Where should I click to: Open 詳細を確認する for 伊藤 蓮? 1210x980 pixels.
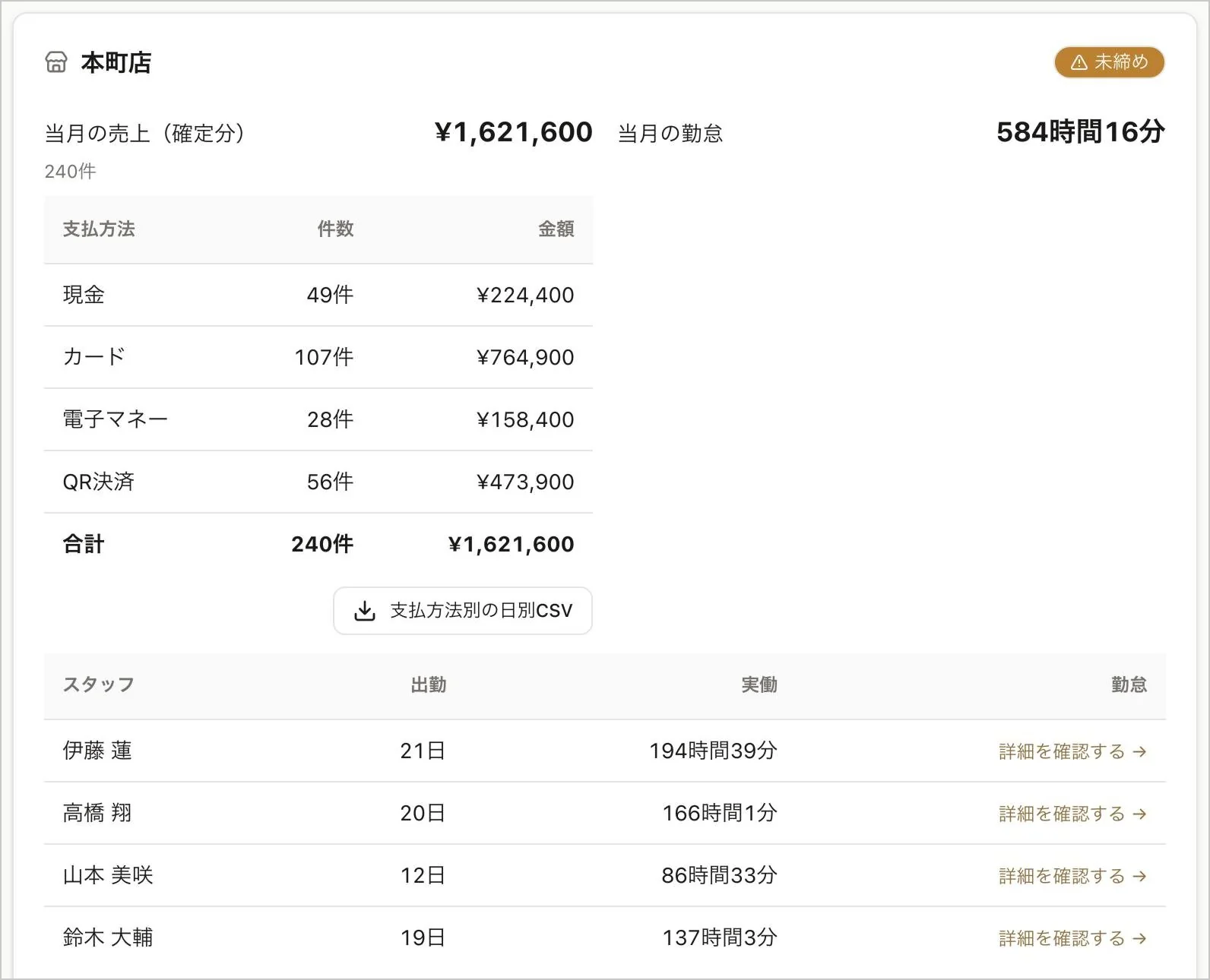pos(1072,752)
